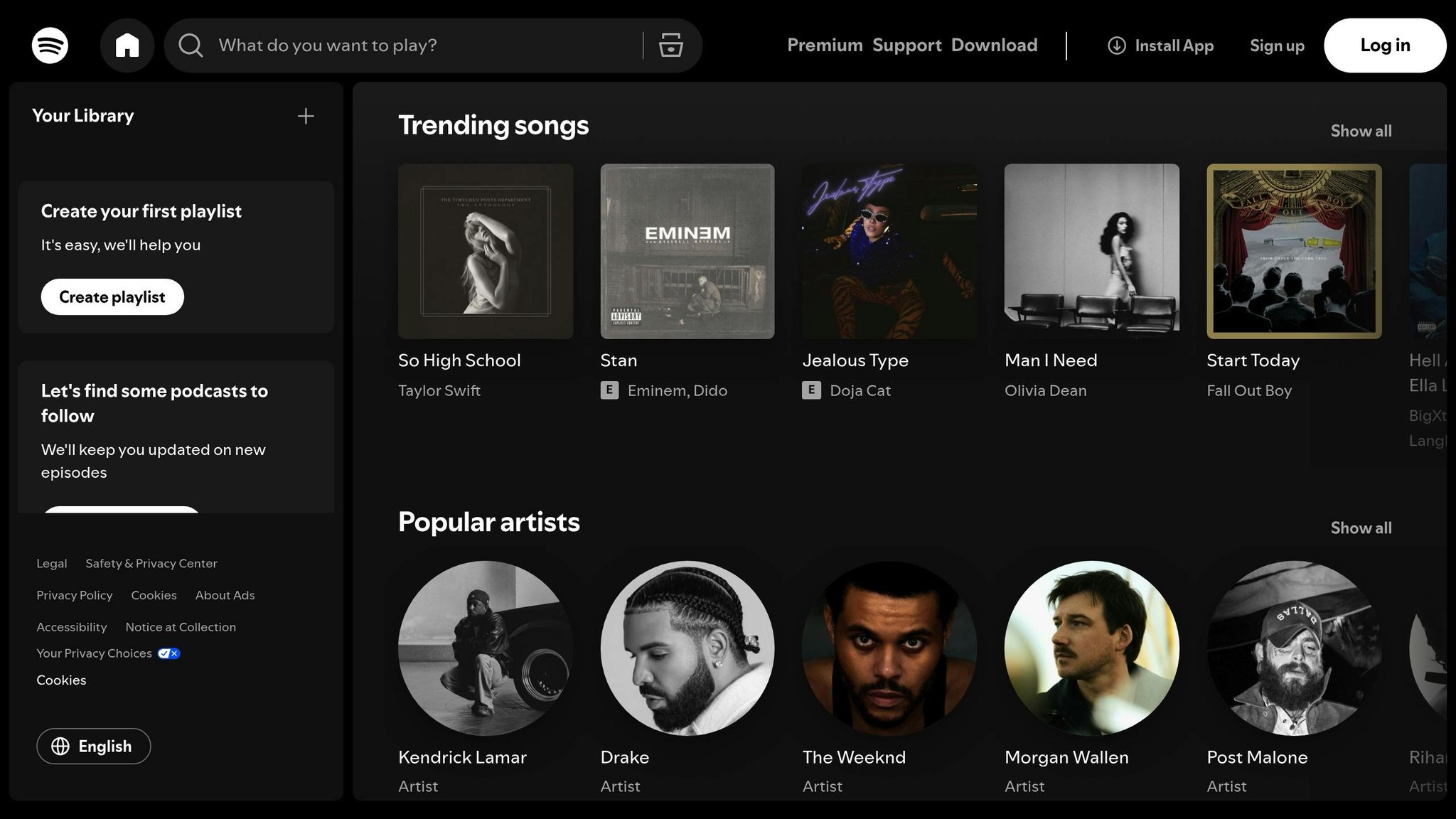Click the Popular artists heading
Screen dimensions: 1456x819
click(489, 522)
